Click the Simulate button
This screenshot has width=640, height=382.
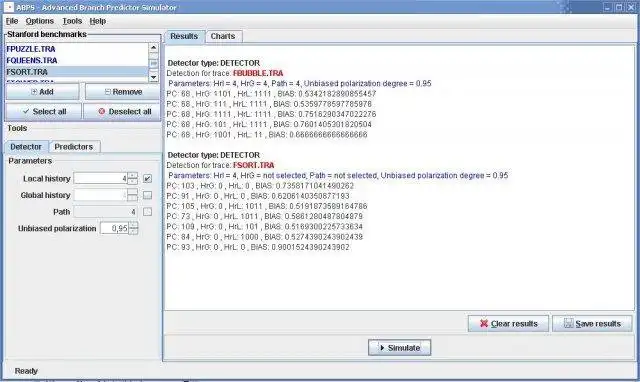pos(400,348)
